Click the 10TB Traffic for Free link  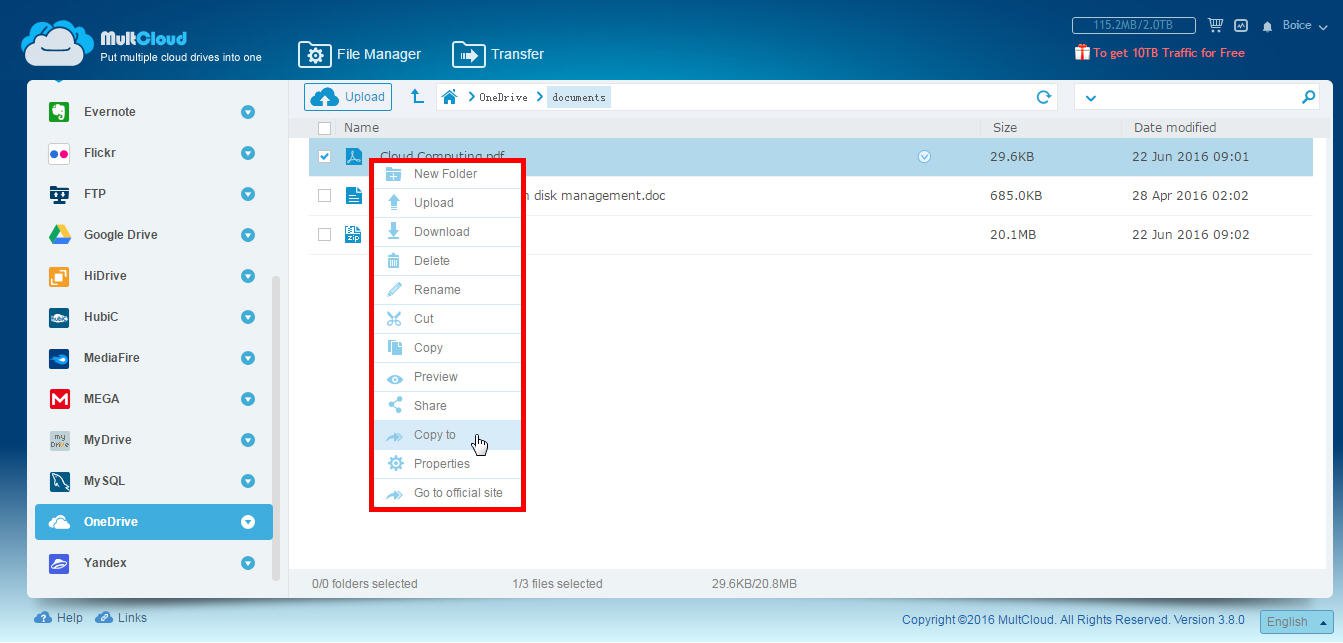1169,53
